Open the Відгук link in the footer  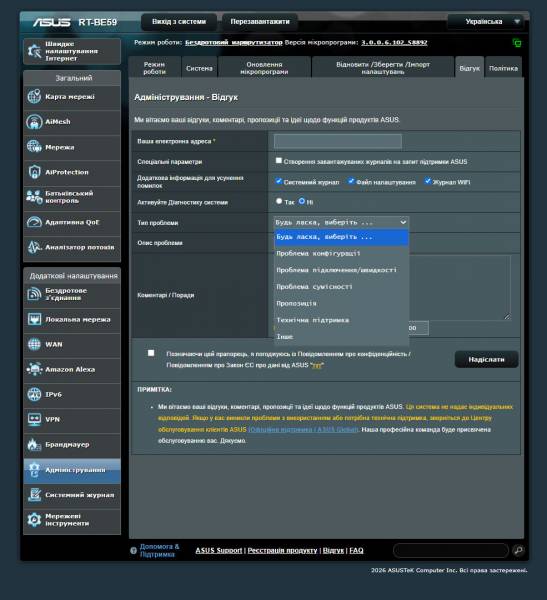[x=333, y=550]
